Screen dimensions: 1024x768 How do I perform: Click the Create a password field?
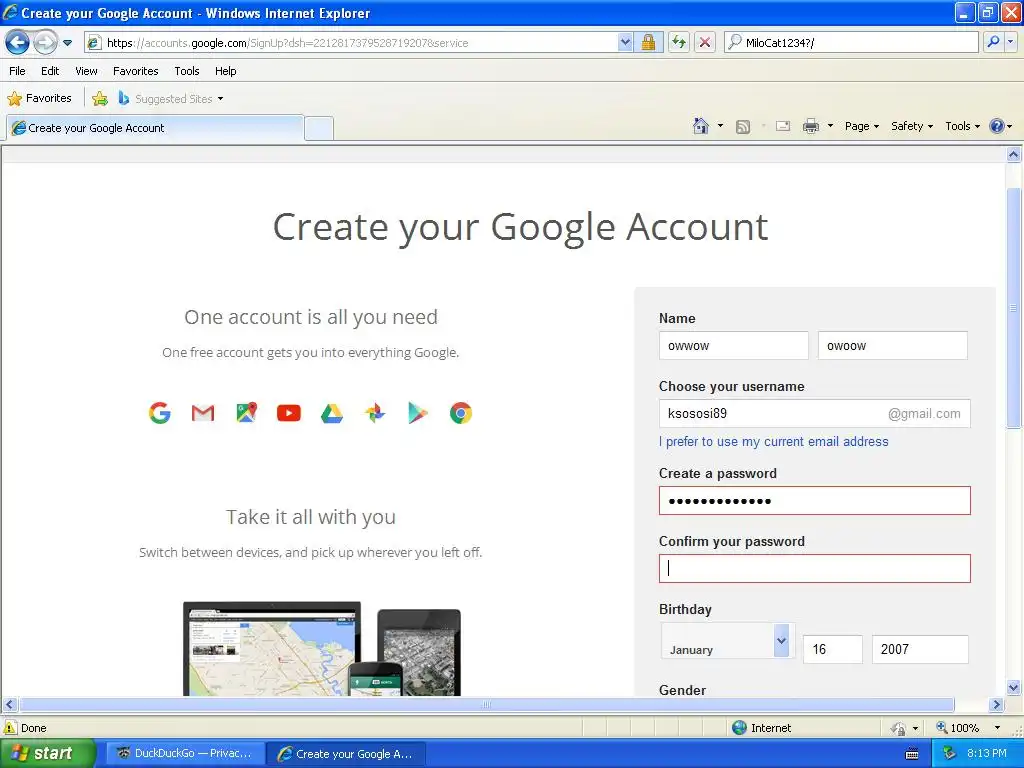(815, 501)
